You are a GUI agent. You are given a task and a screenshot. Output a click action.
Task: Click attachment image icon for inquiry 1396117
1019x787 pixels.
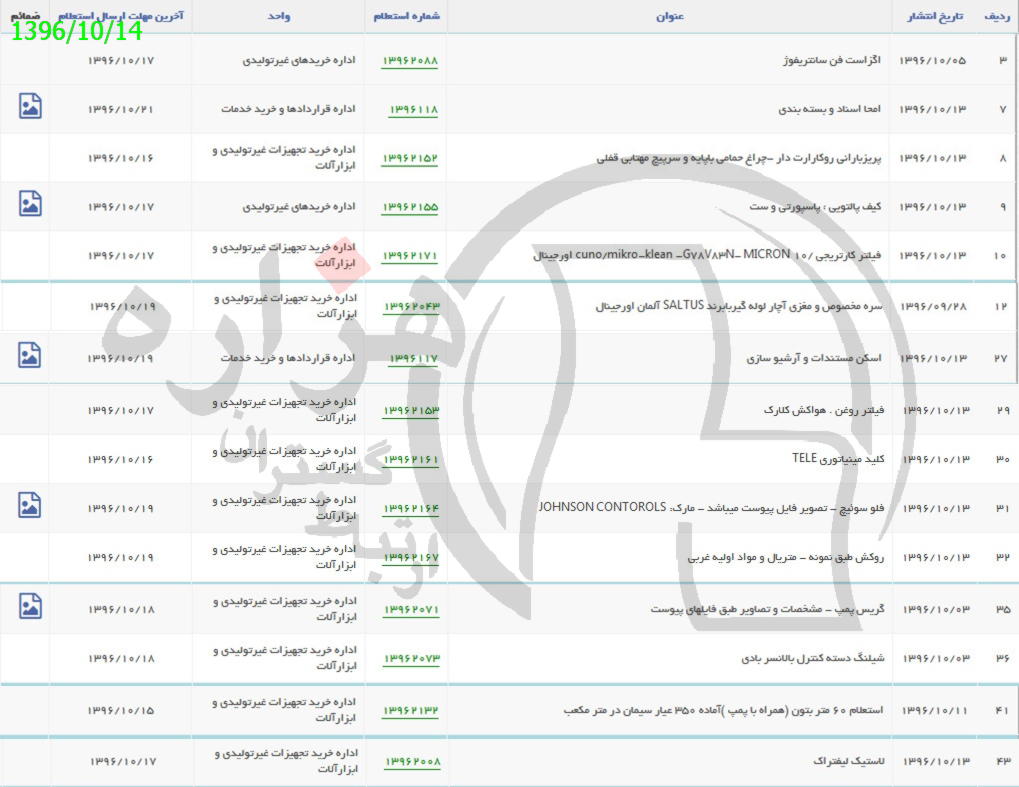click(30, 354)
